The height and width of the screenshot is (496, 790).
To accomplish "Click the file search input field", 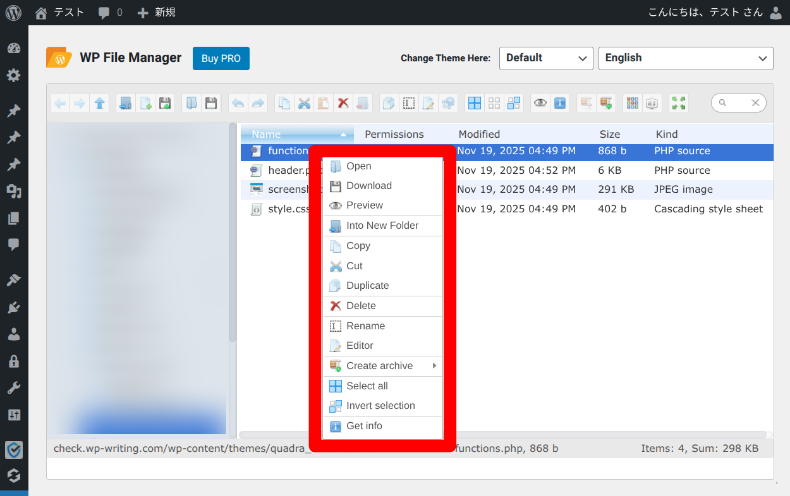I will tap(738, 103).
